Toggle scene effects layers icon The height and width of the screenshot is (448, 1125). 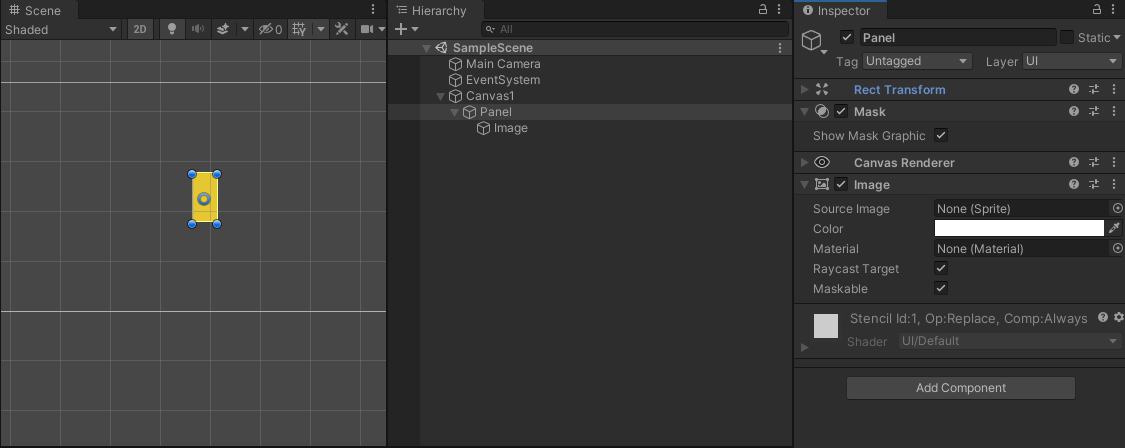pyautogui.click(x=223, y=29)
